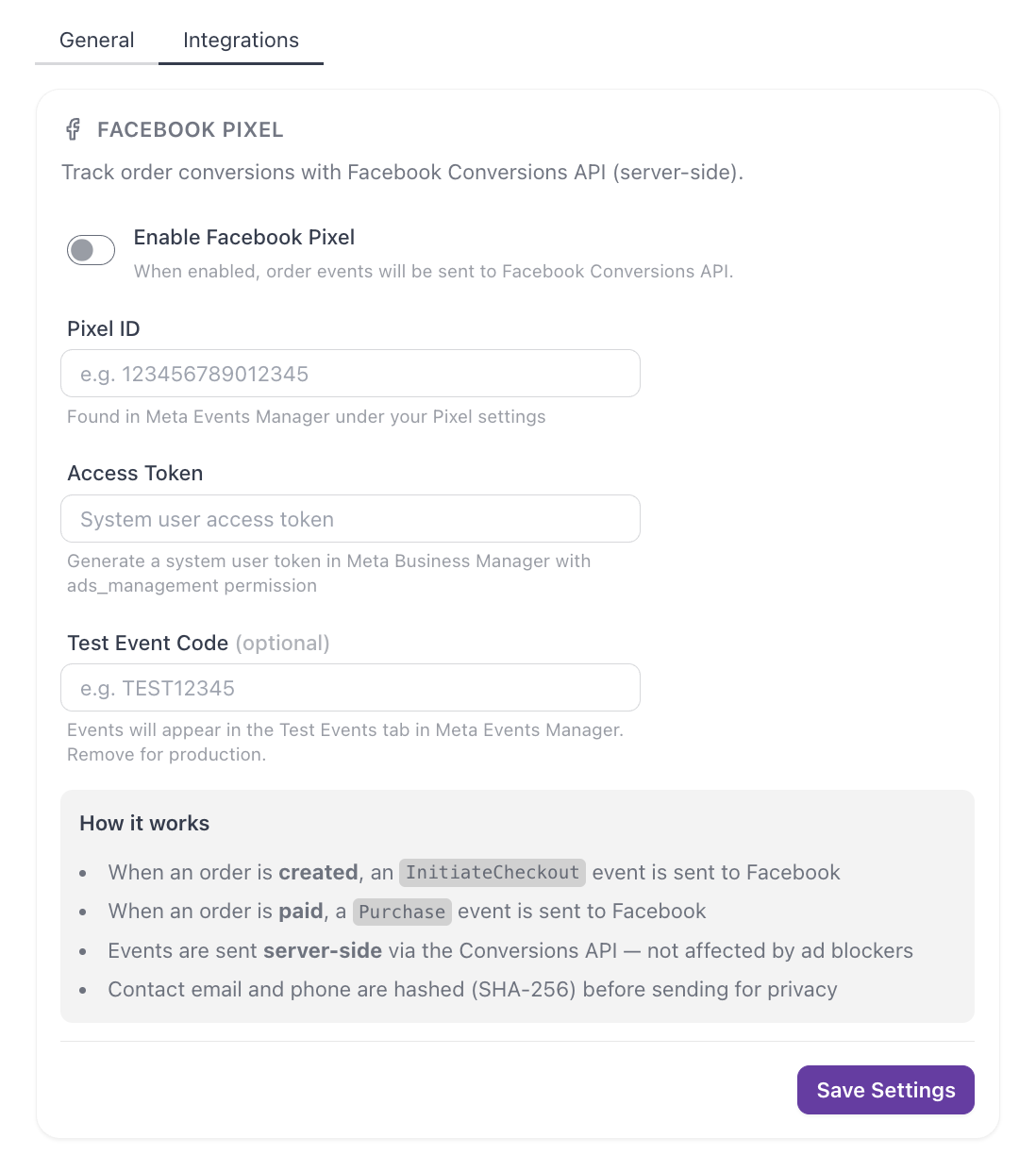Click into the Access Token field
This screenshot has height=1172, width=1036.
tap(350, 519)
